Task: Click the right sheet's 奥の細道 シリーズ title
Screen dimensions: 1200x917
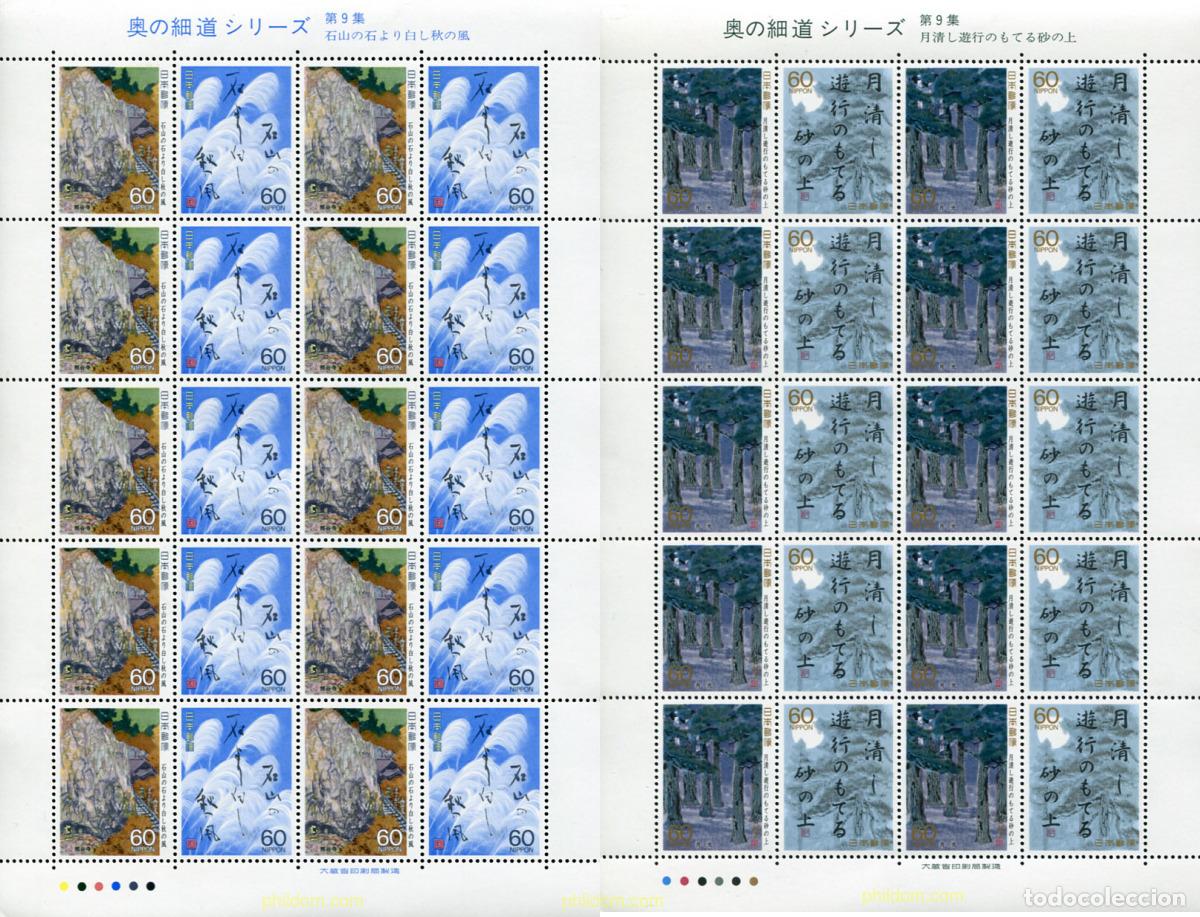Action: [x=814, y=27]
